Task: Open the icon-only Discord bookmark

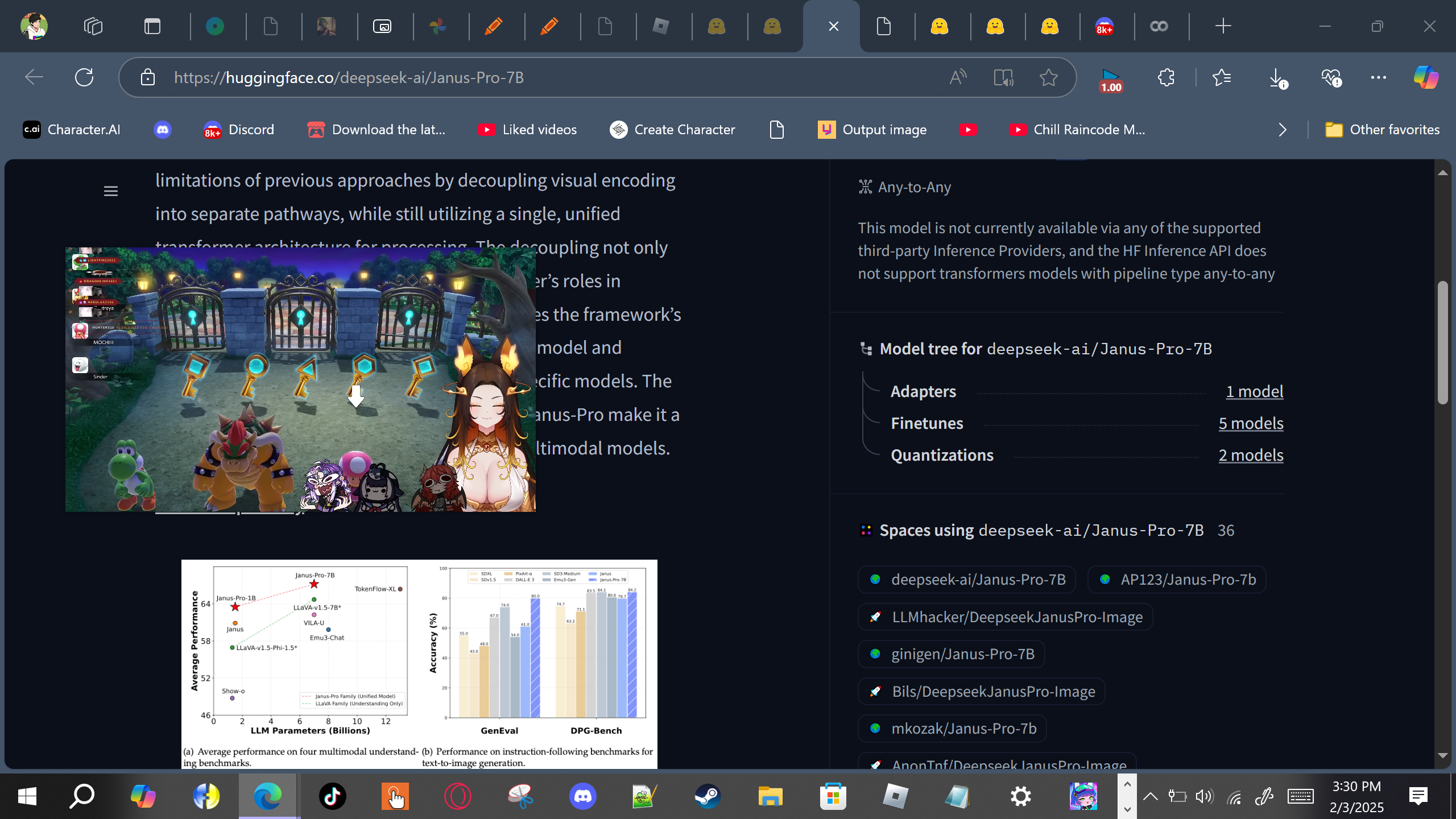Action: (163, 130)
